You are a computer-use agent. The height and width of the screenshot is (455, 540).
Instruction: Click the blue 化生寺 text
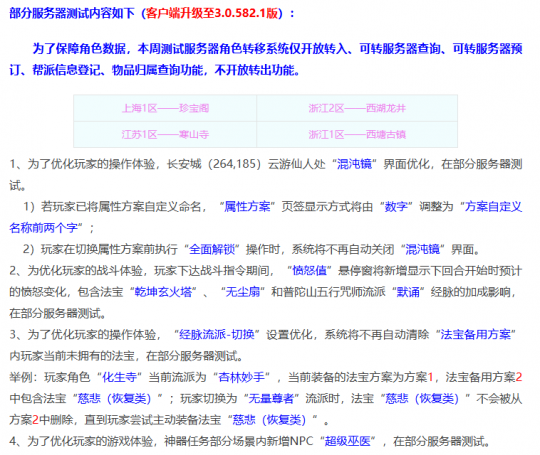coord(120,377)
